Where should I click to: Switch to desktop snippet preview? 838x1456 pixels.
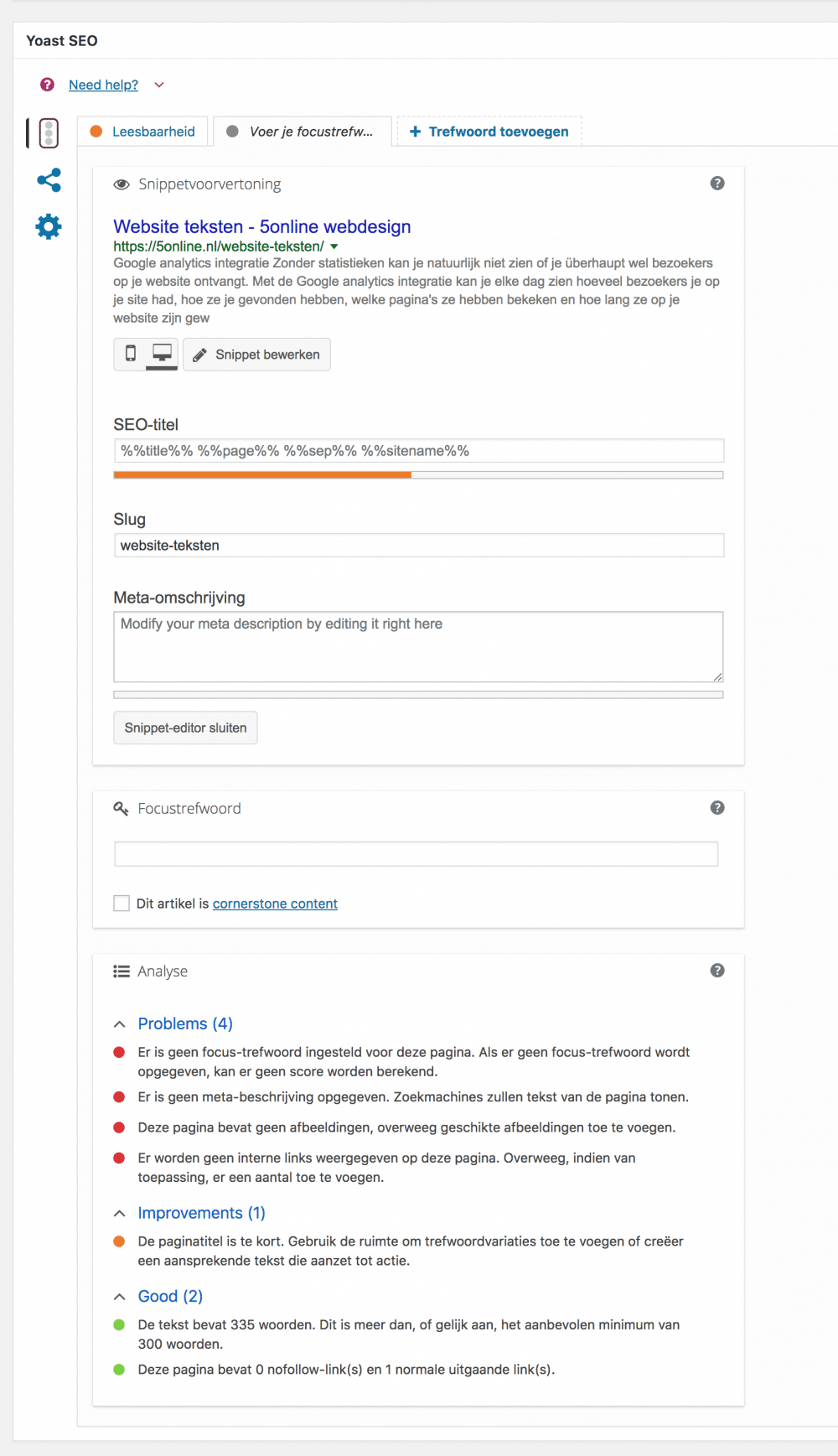(162, 354)
